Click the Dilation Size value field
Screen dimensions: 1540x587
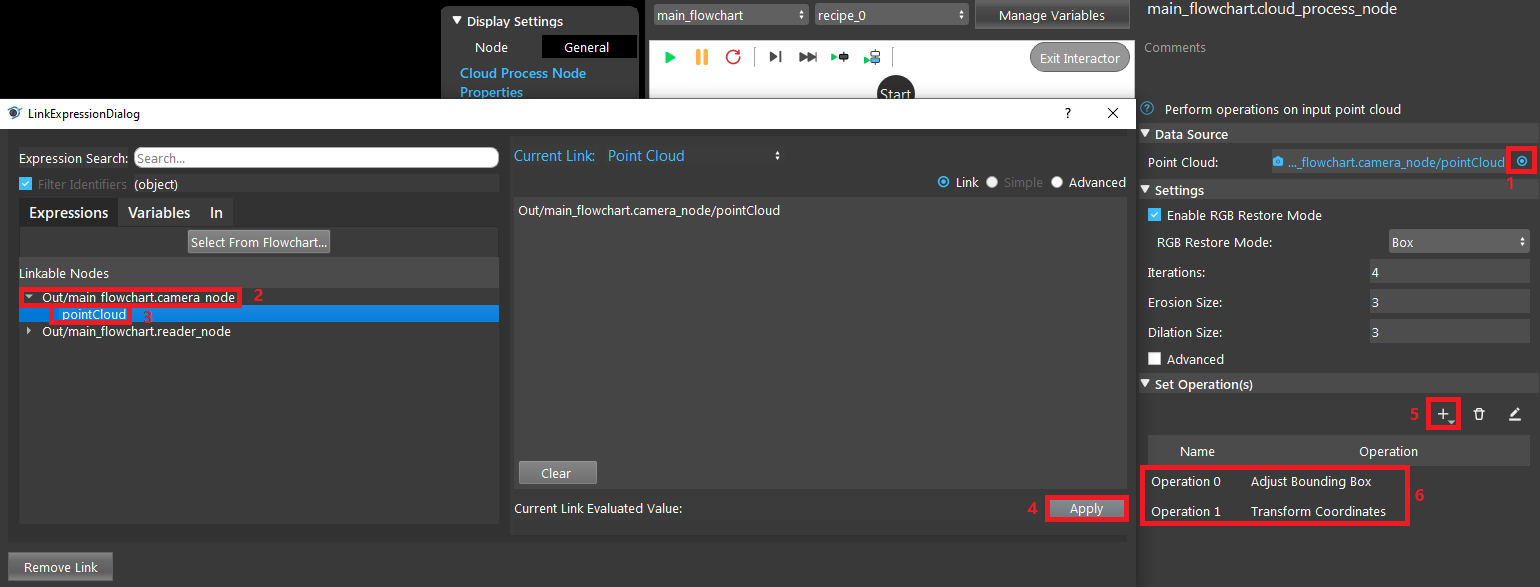click(x=1449, y=332)
